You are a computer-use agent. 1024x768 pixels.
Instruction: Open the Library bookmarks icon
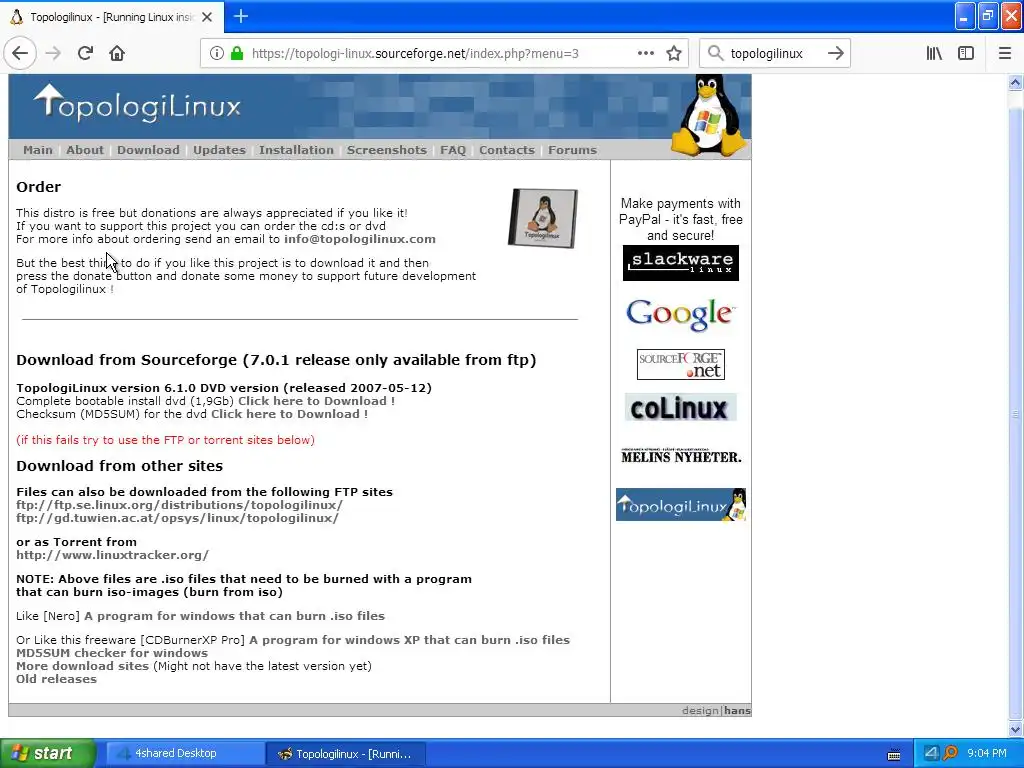[x=934, y=53]
